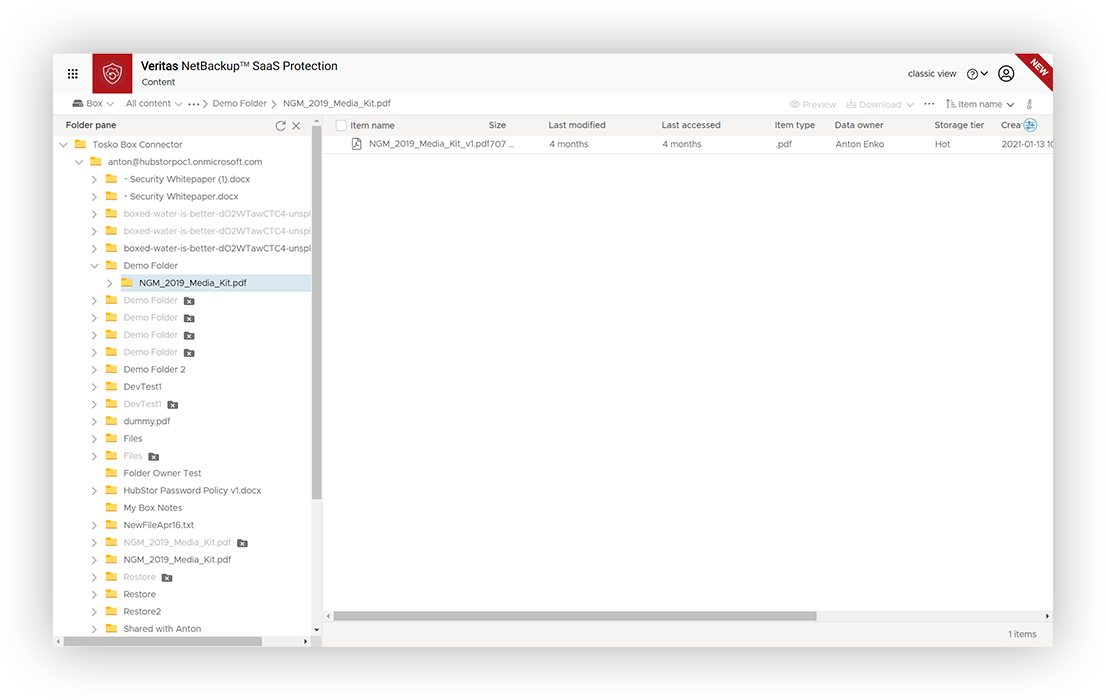Click the Download button
Screen dimensions: 1106x700
pyautogui.click(x=874, y=104)
